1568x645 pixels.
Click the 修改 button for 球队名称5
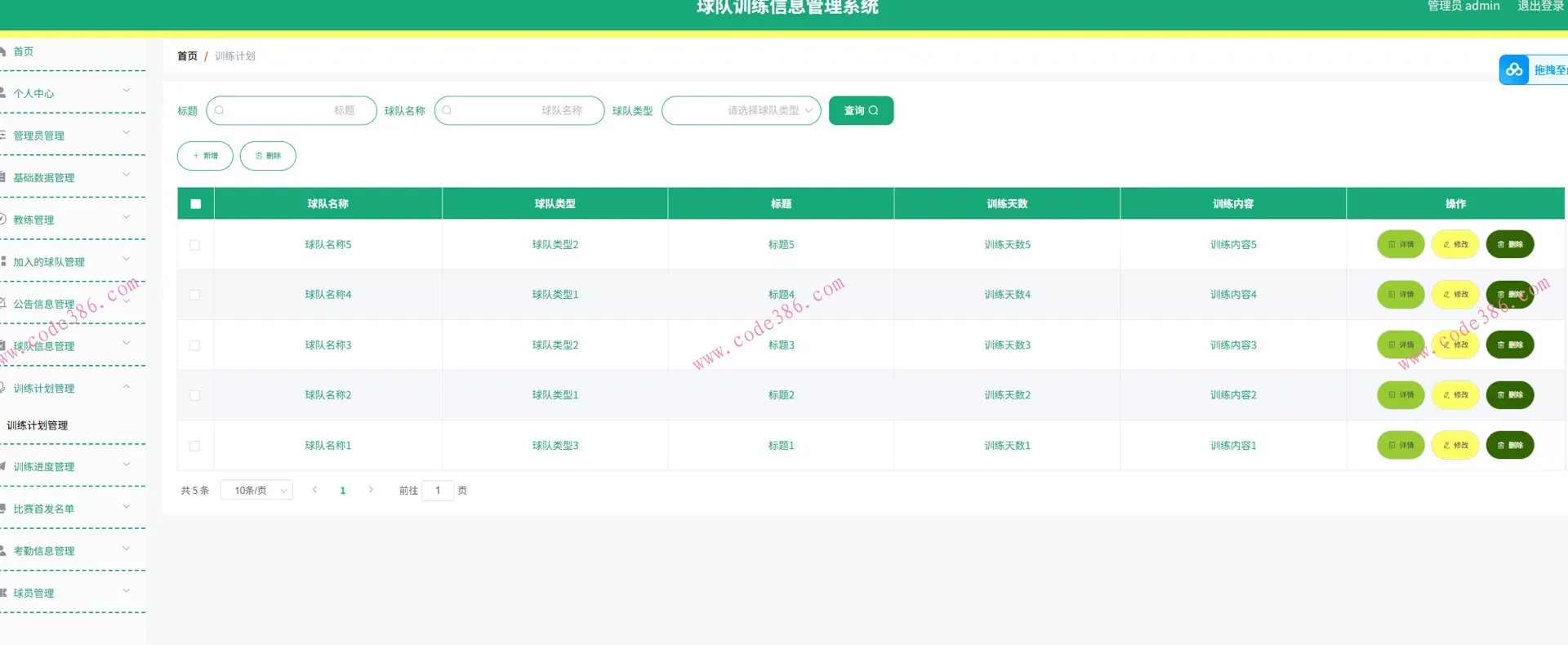1455,244
